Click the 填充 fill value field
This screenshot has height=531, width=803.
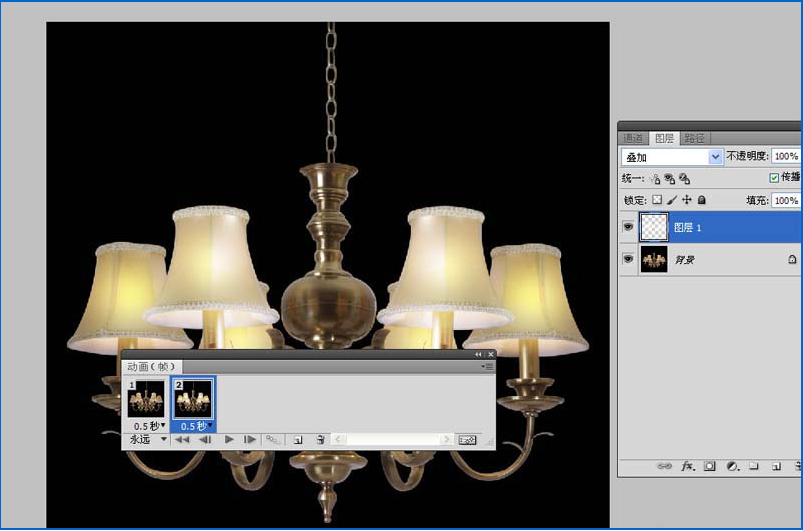786,200
